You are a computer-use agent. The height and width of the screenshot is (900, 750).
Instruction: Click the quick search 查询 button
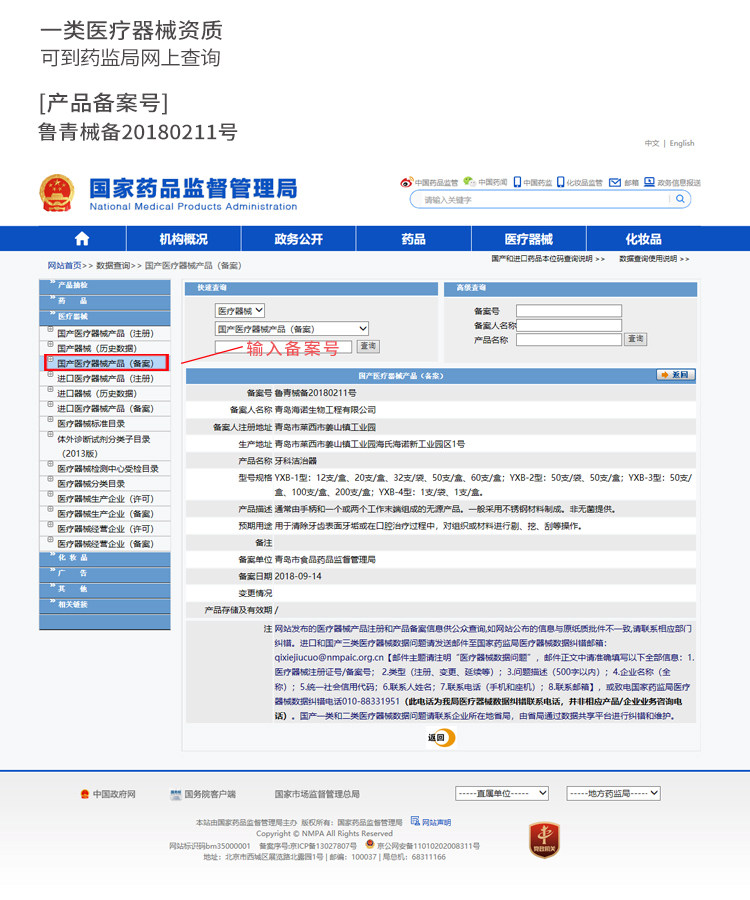tap(368, 346)
